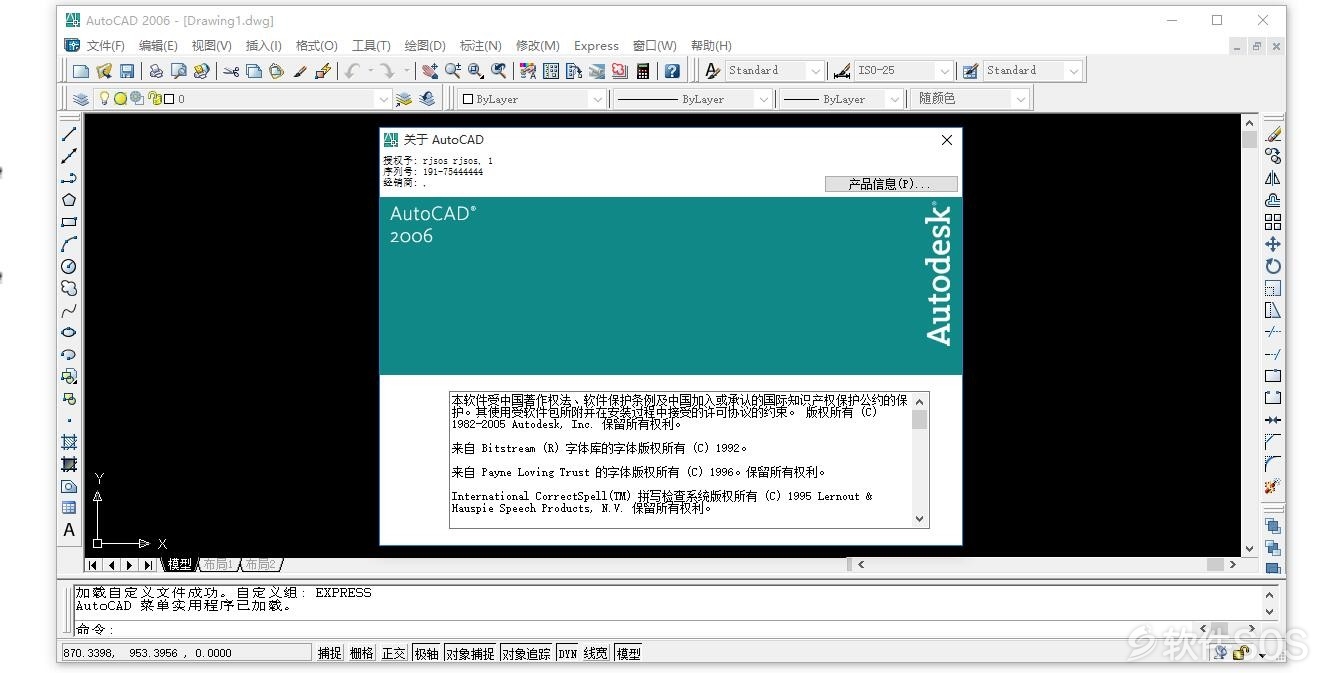
Task: Open the 帮助(H) menu
Action: 711,46
